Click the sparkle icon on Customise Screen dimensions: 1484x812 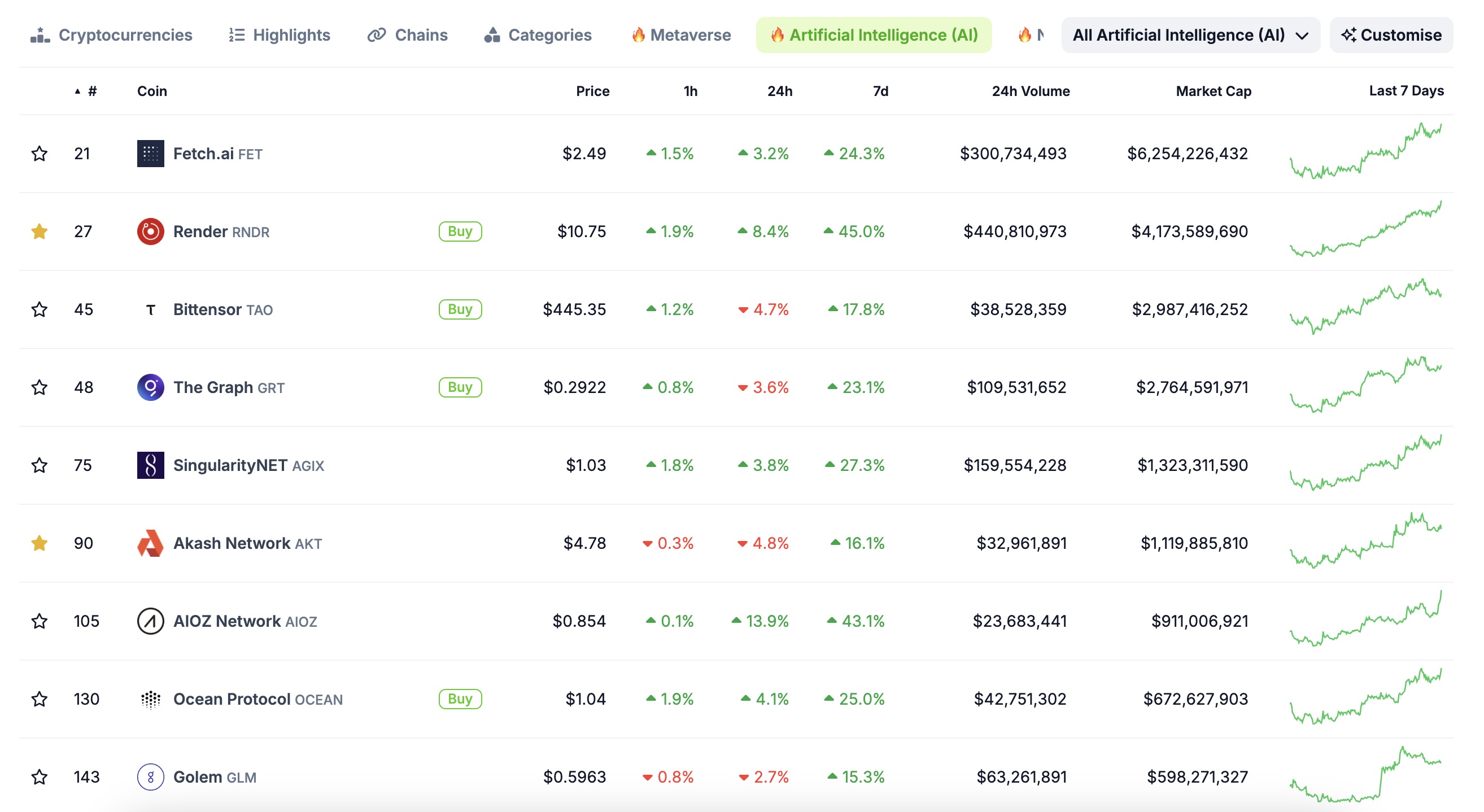pos(1348,35)
